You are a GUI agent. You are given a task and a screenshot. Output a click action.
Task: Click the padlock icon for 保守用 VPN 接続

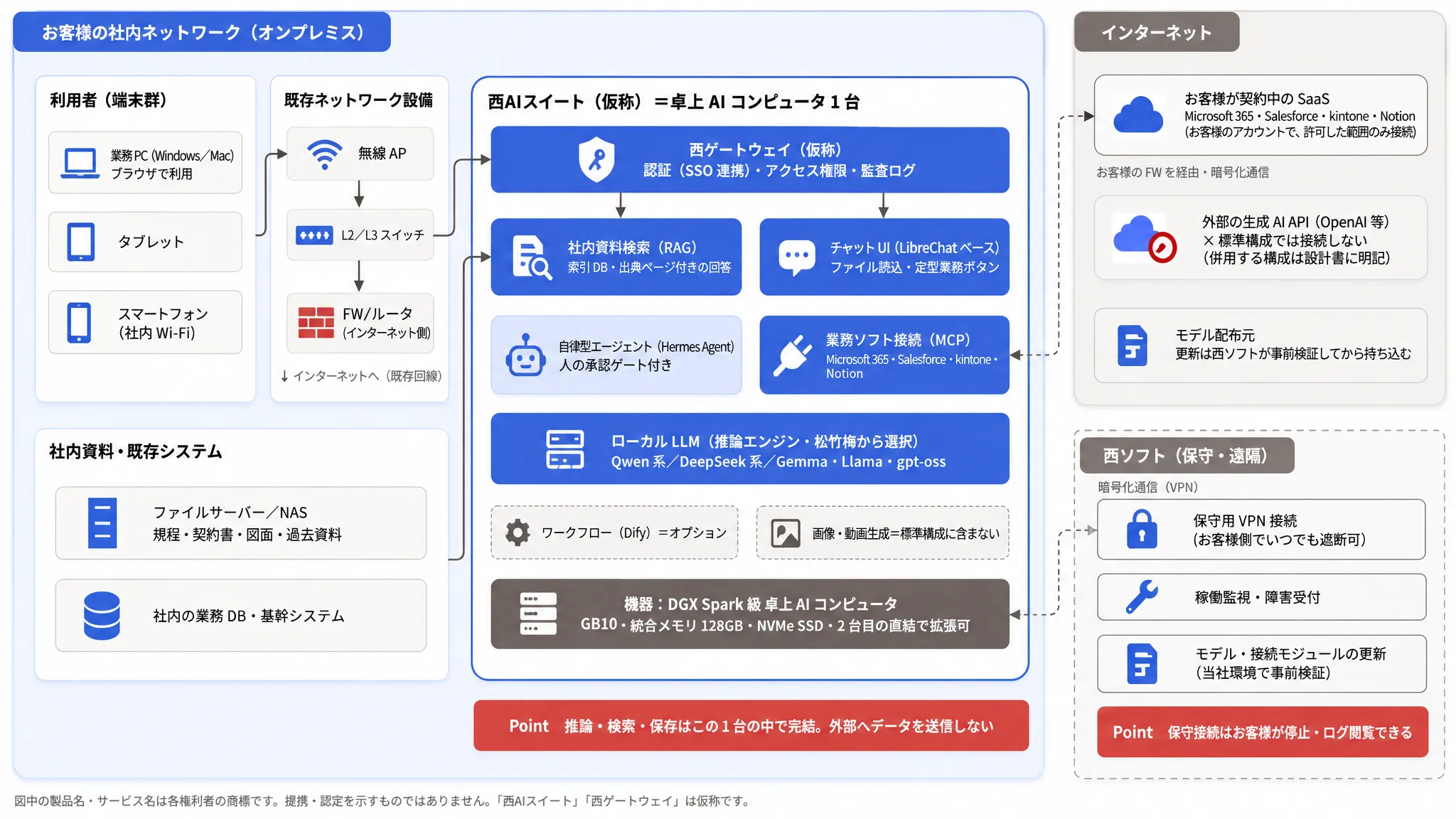tap(1142, 530)
